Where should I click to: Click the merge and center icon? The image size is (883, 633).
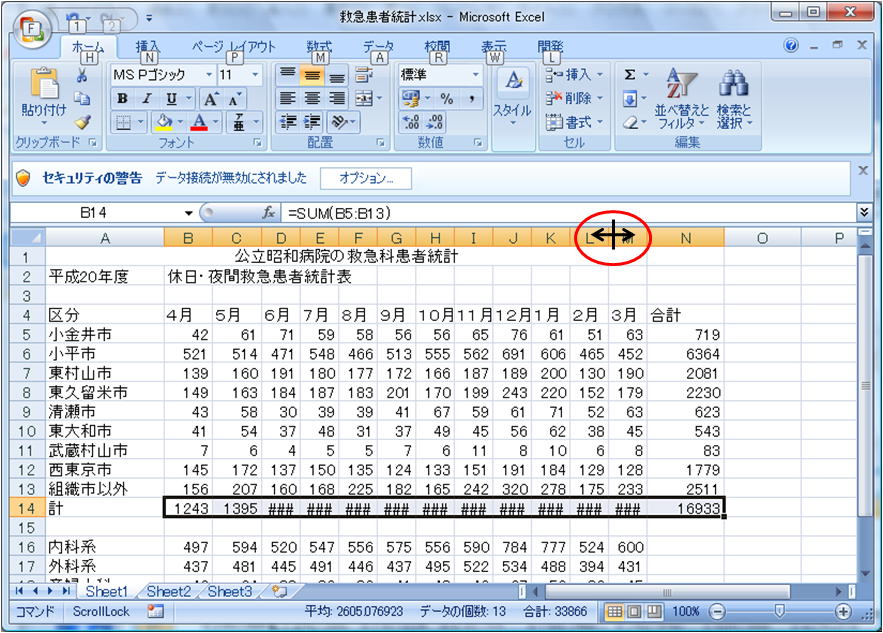coord(364,99)
